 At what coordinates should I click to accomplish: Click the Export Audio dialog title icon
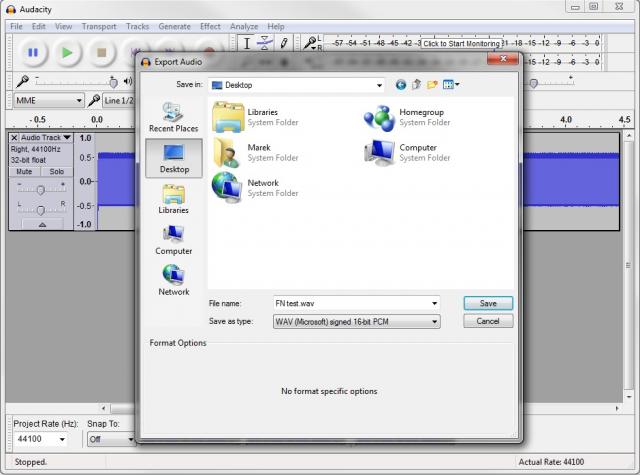click(x=146, y=62)
